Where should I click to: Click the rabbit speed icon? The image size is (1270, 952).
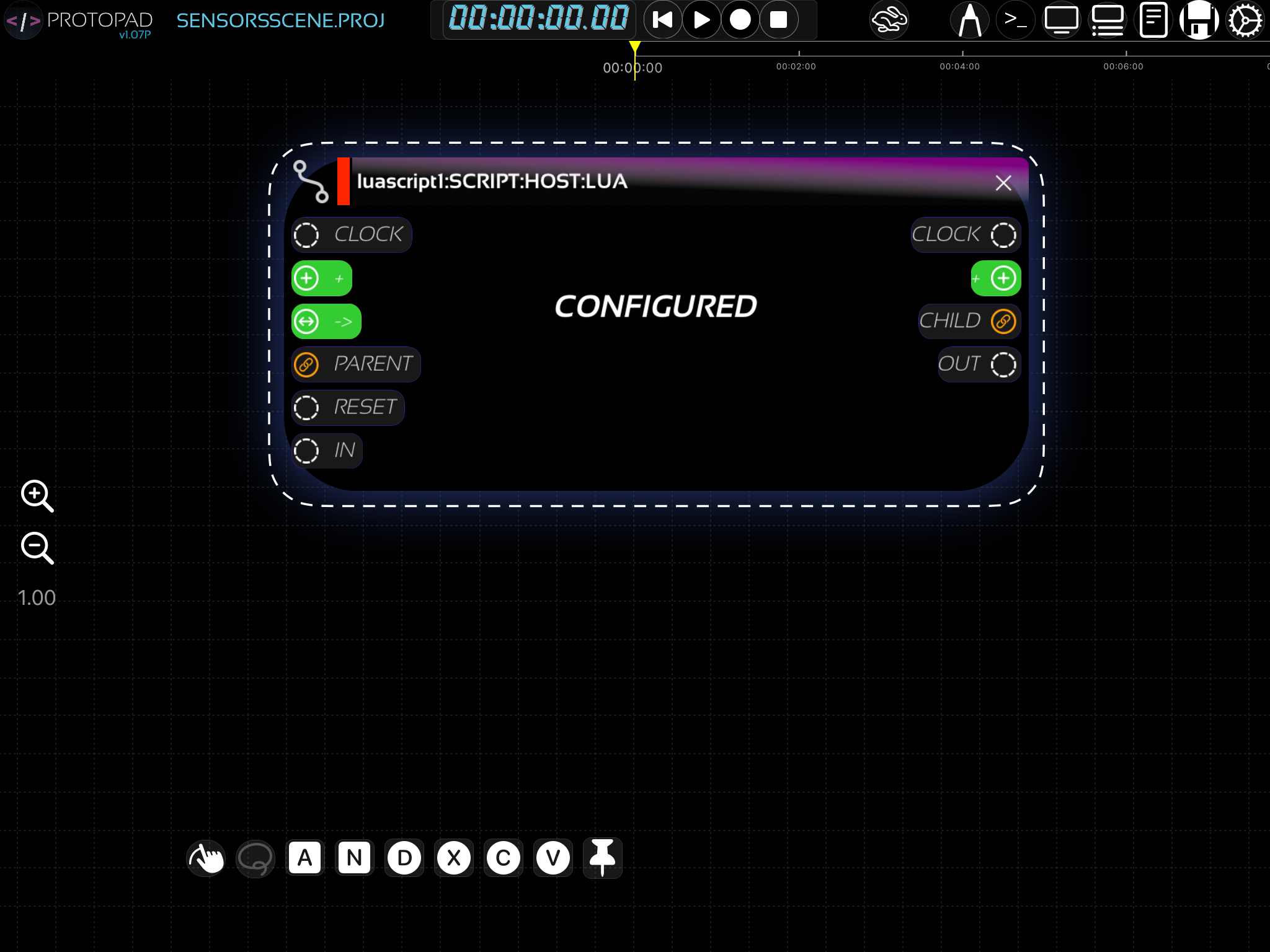[889, 20]
